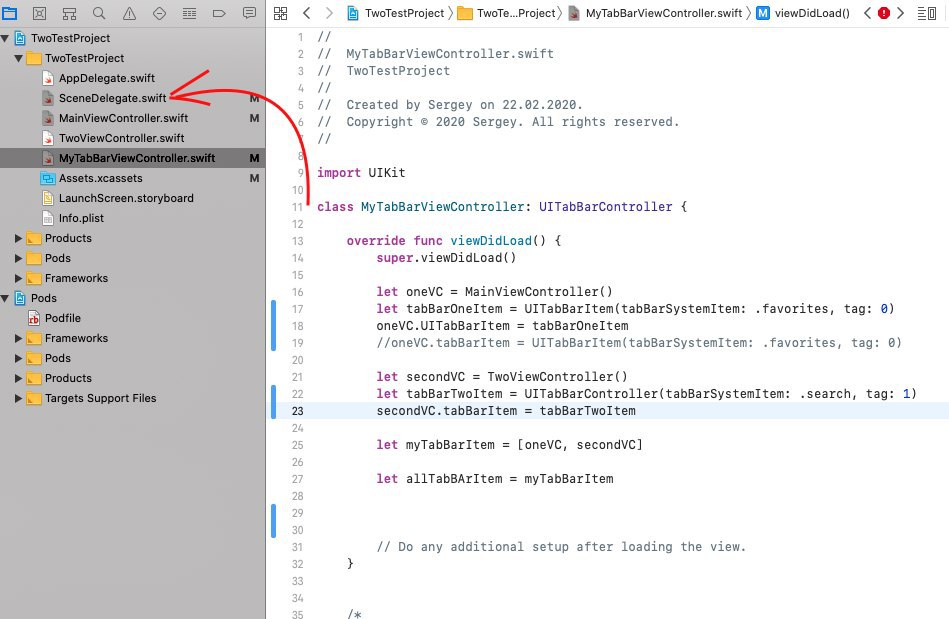
Task: Click 'let allTabBArItem = myTabBarItem' line
Action: pos(495,479)
